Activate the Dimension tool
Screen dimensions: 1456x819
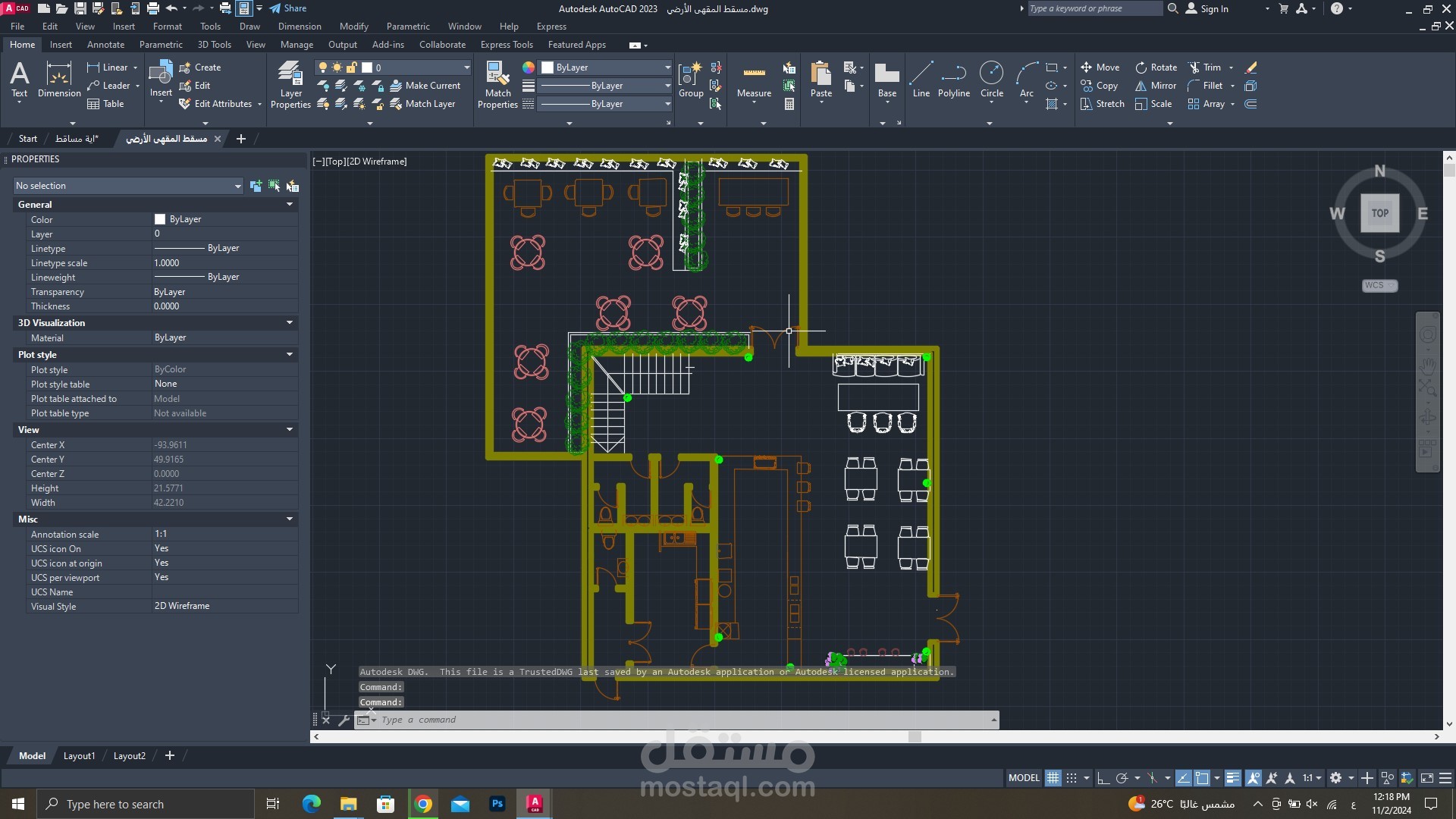tap(59, 80)
